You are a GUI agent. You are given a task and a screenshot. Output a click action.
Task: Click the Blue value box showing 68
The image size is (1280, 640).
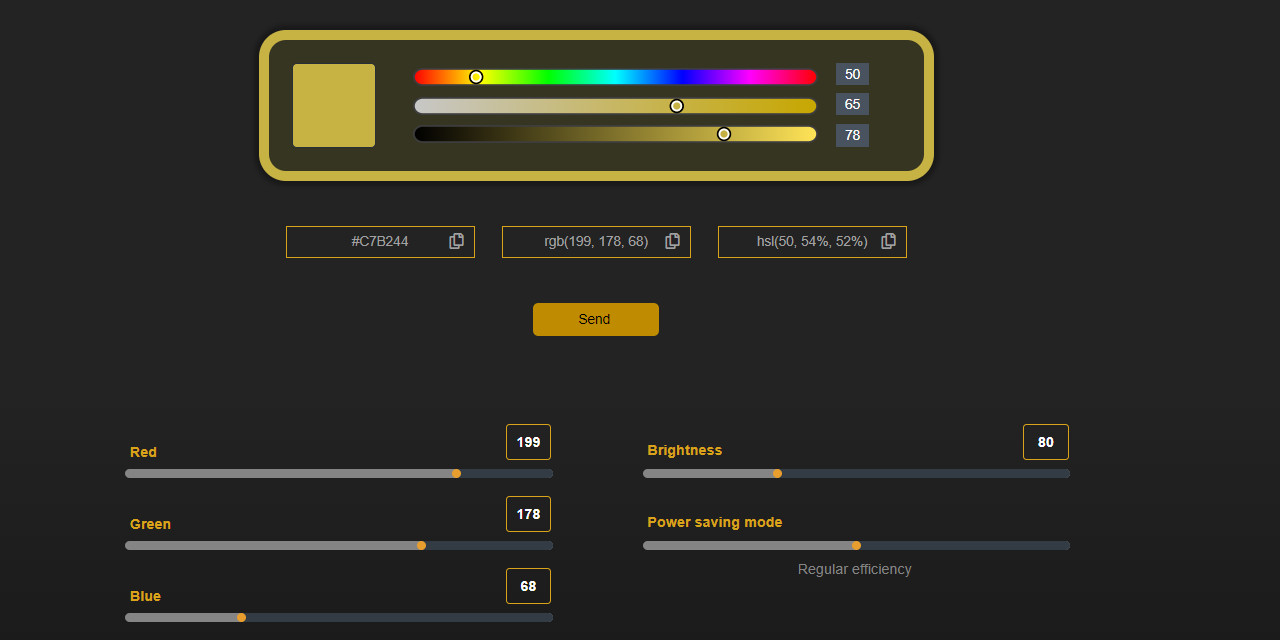pyautogui.click(x=528, y=585)
